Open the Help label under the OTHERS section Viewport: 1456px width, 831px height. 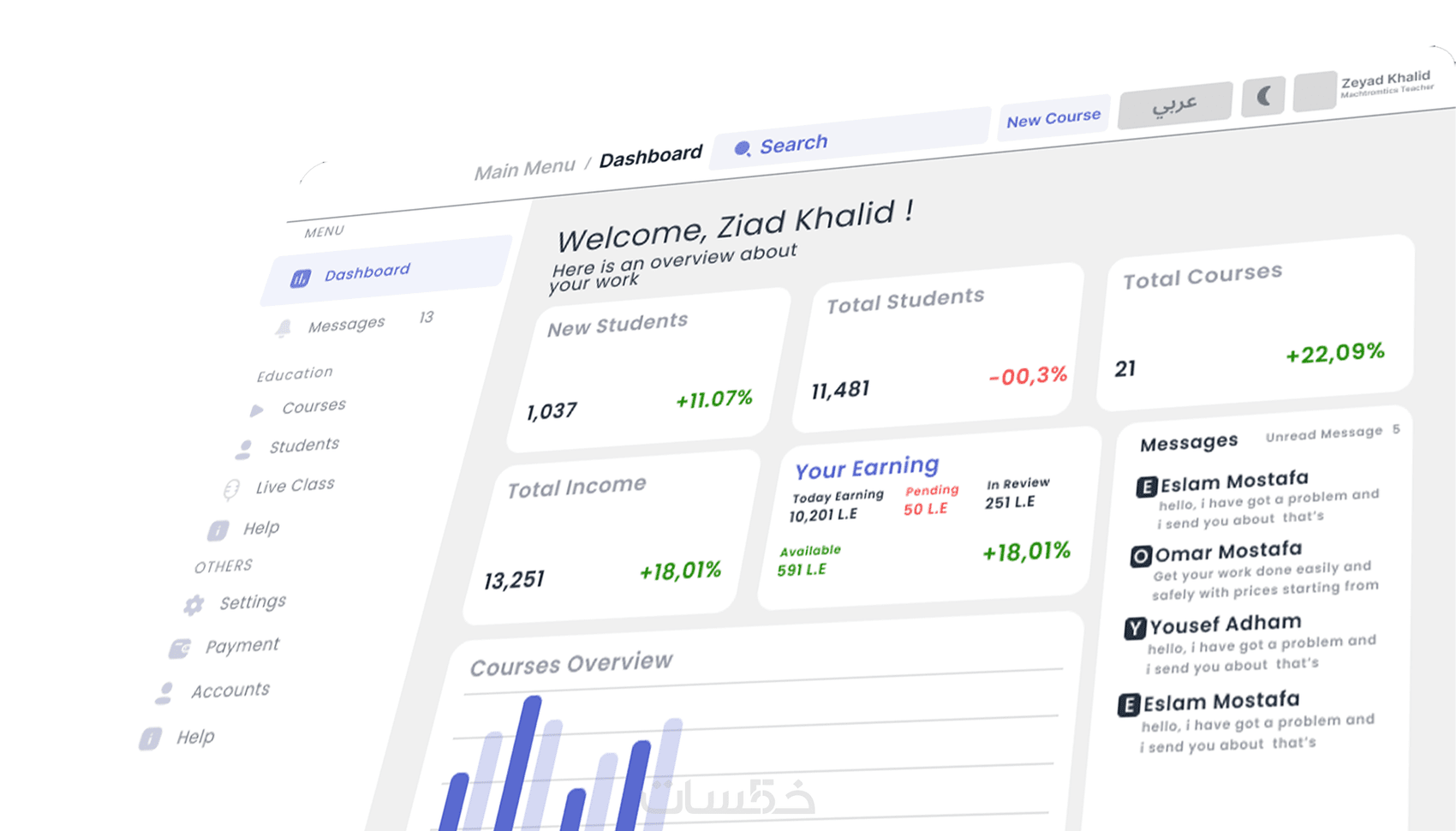point(195,737)
